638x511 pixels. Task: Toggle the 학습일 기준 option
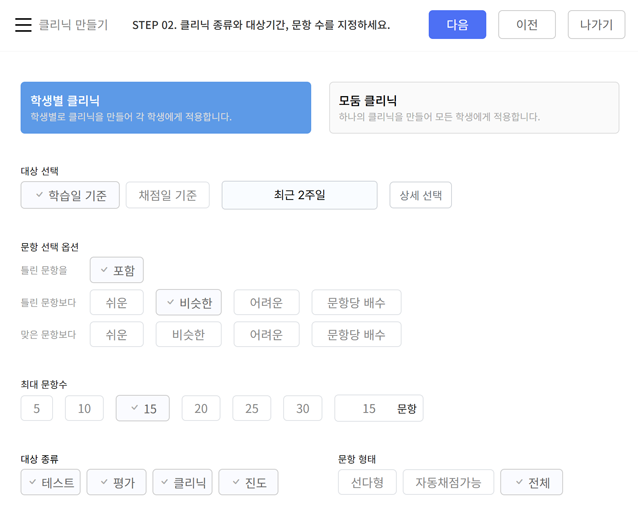pyautogui.click(x=70, y=195)
